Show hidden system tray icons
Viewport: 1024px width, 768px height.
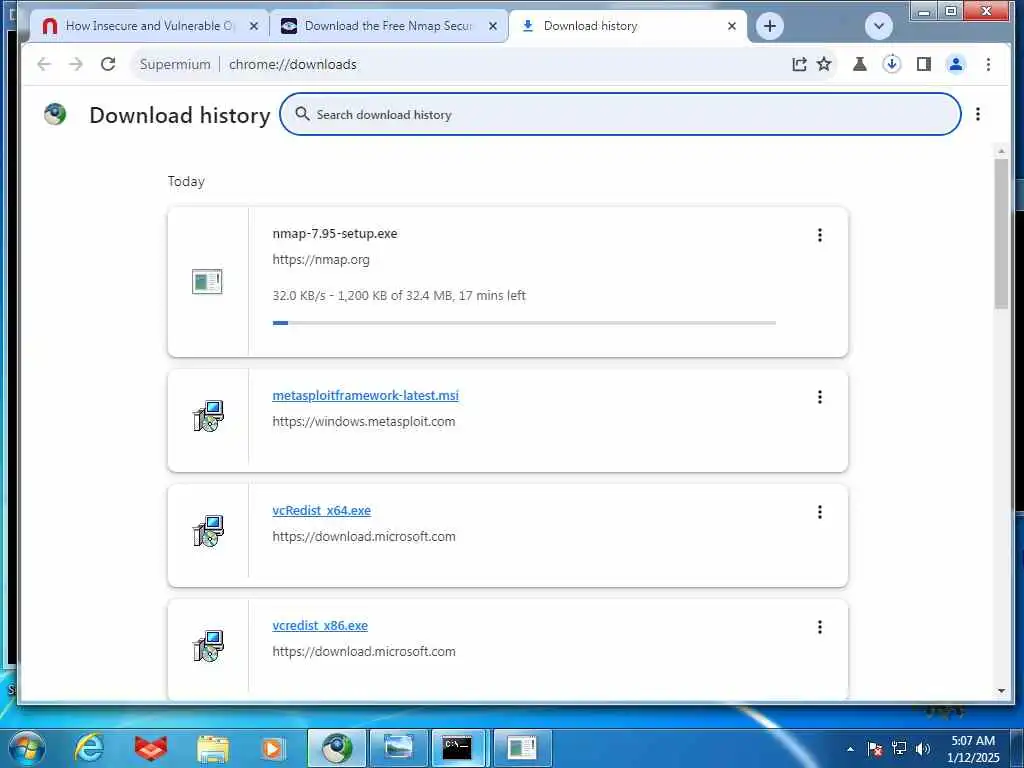850,749
